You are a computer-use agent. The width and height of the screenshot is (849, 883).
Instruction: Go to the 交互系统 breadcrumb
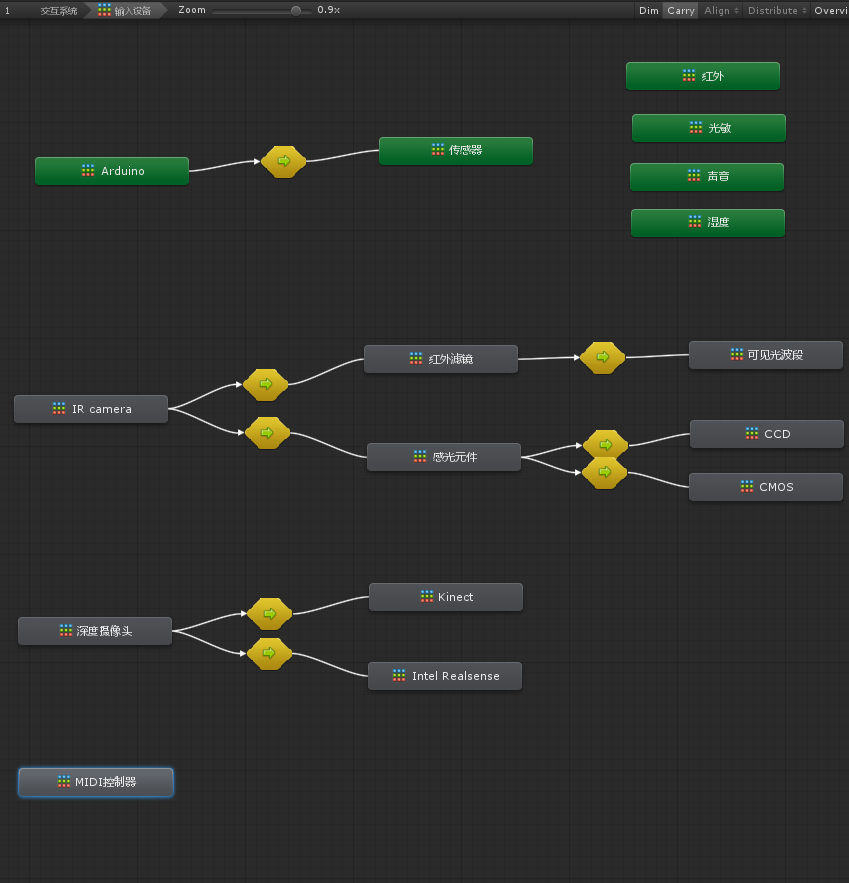[x=59, y=11]
